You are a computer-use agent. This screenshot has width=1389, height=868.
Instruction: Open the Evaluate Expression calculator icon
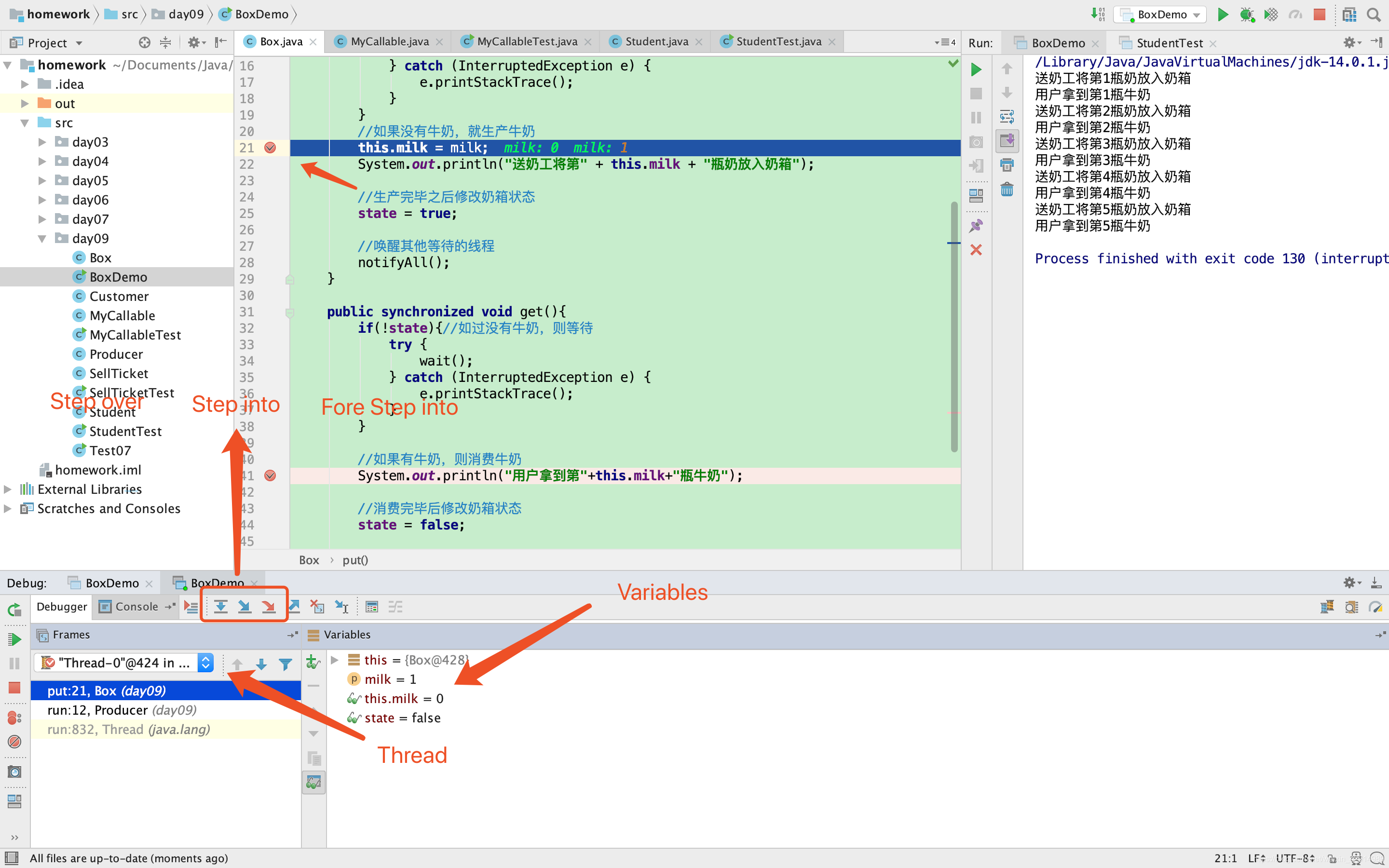coord(372,606)
